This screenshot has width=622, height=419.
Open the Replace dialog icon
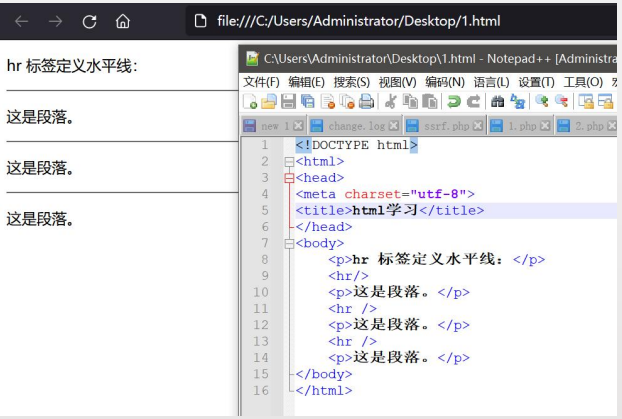(517, 101)
